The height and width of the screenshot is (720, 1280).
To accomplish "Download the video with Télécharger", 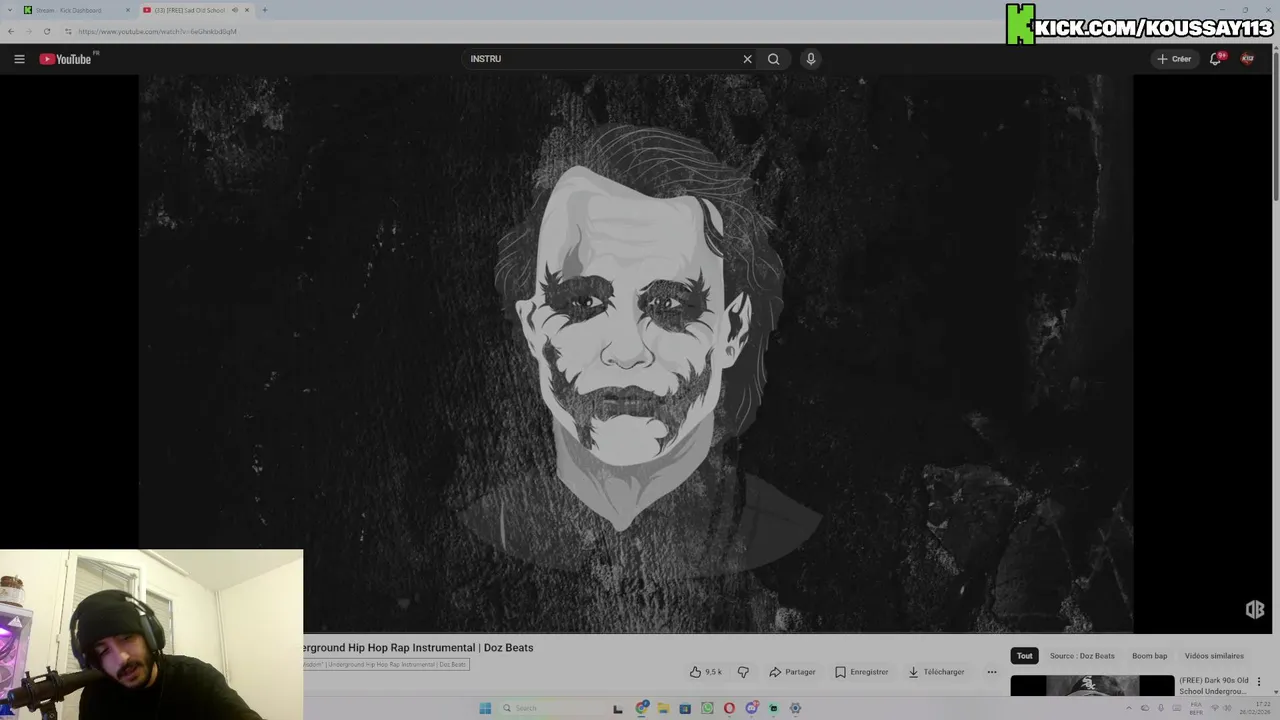I will tap(936, 672).
